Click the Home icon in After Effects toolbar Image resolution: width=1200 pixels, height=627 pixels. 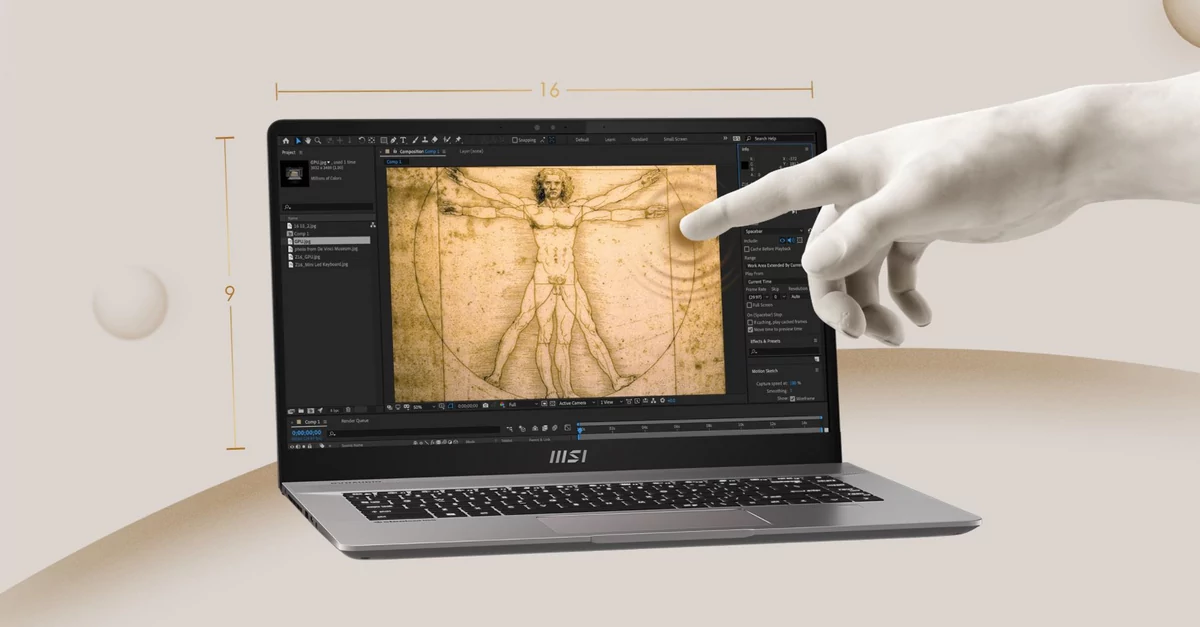tap(286, 140)
